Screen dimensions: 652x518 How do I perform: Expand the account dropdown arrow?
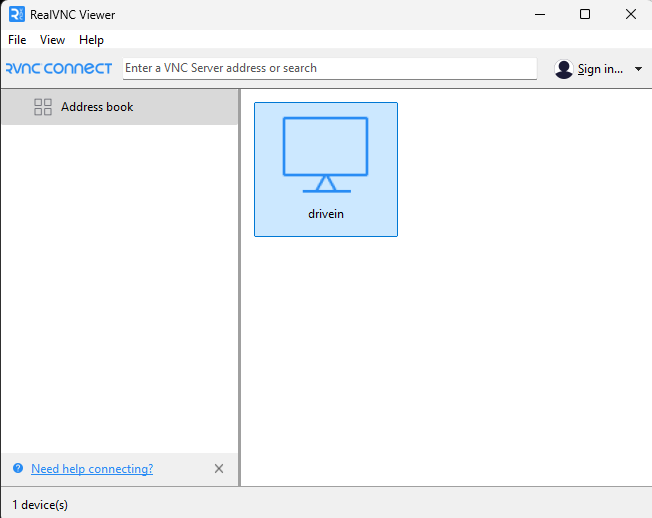[x=639, y=69]
